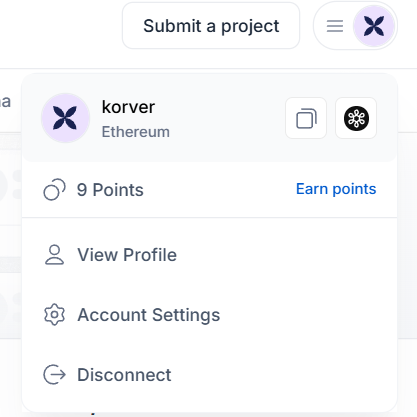Select the 9 Points label
The height and width of the screenshot is (417, 417).
(110, 190)
